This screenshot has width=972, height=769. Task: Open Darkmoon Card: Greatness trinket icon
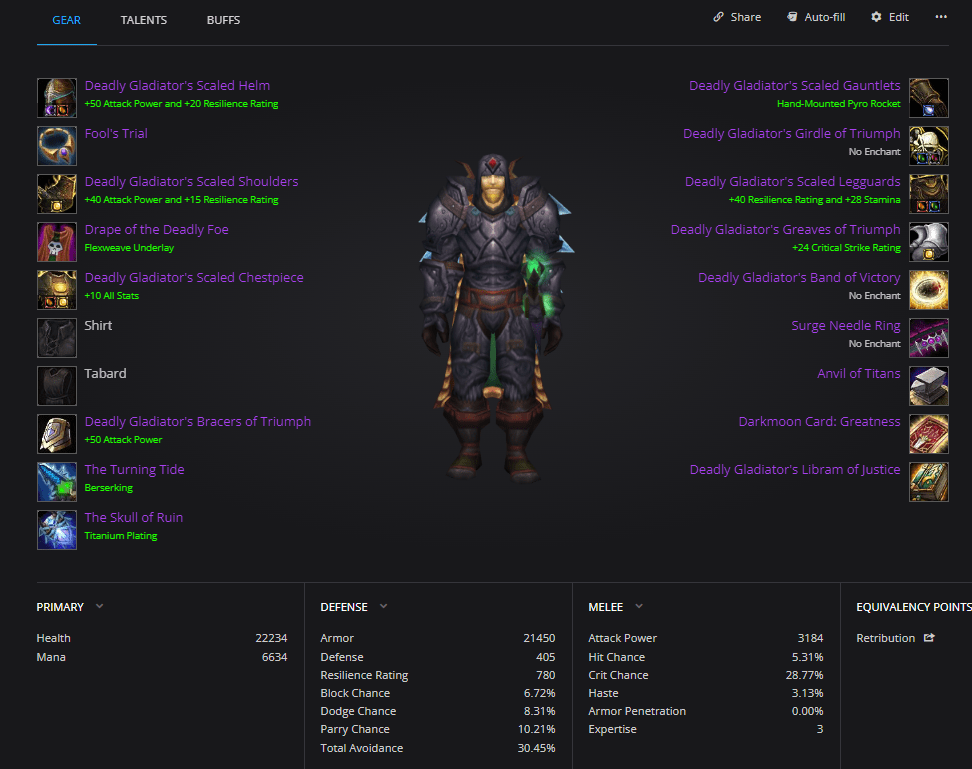pyautogui.click(x=929, y=434)
